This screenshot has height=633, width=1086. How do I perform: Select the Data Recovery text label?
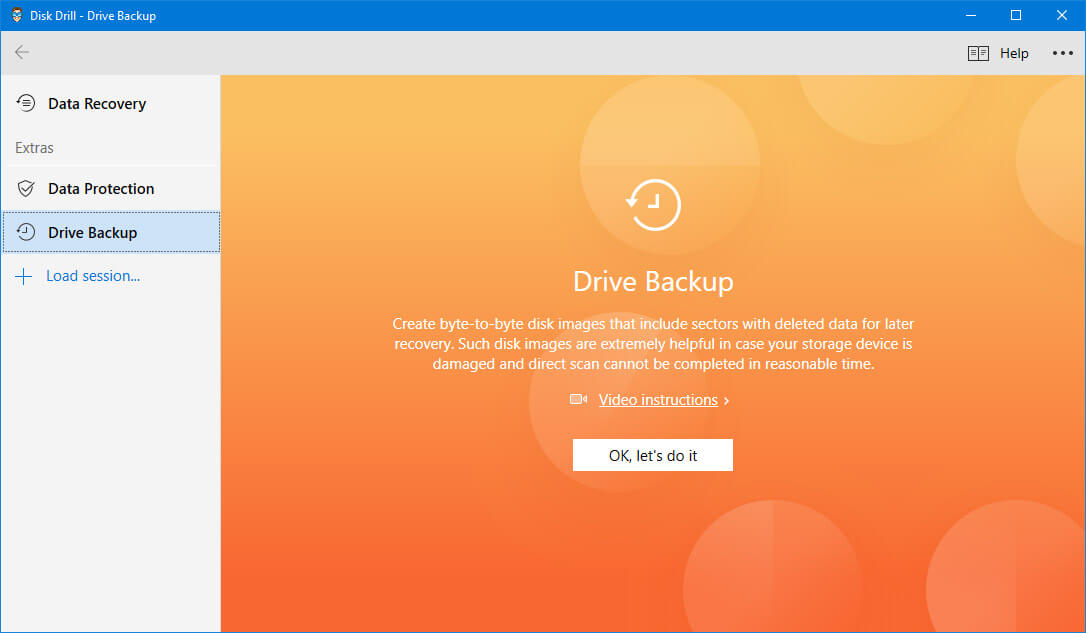click(x=97, y=104)
